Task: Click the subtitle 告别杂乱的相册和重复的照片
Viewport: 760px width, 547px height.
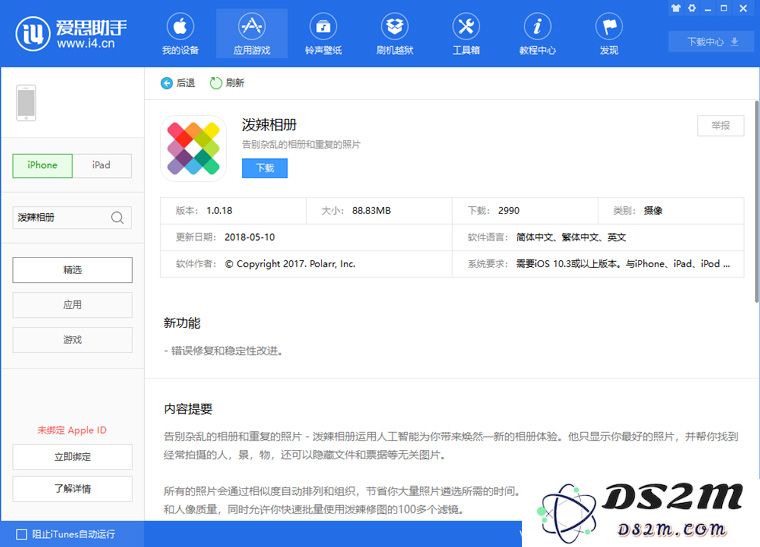Action: [301, 144]
